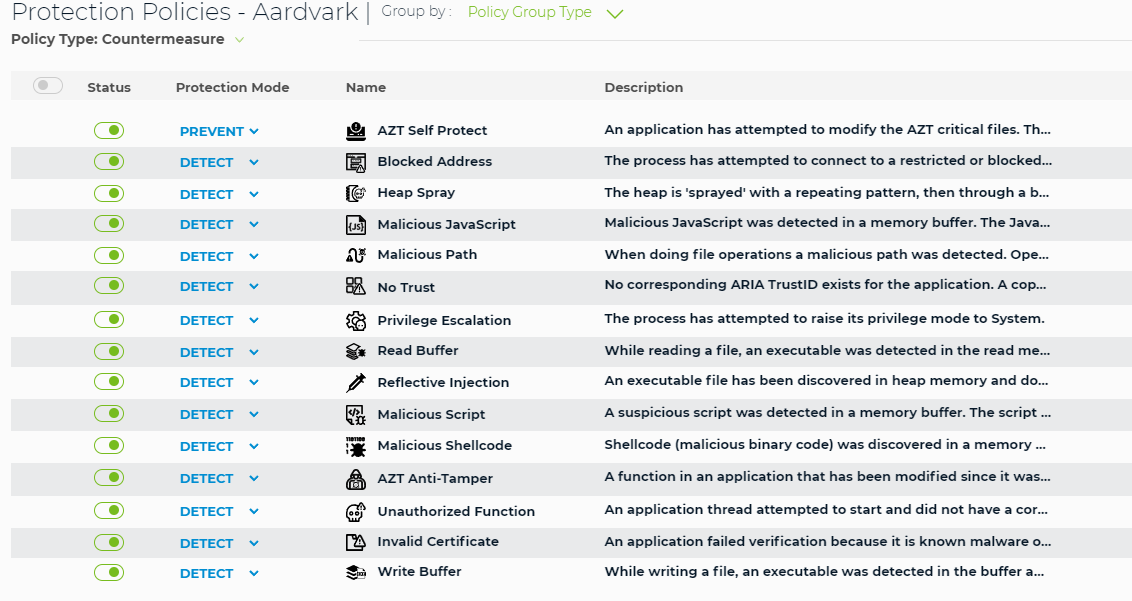Toggle Malicious JavaScript policy status
This screenshot has height=601, width=1132.
pyautogui.click(x=109, y=224)
